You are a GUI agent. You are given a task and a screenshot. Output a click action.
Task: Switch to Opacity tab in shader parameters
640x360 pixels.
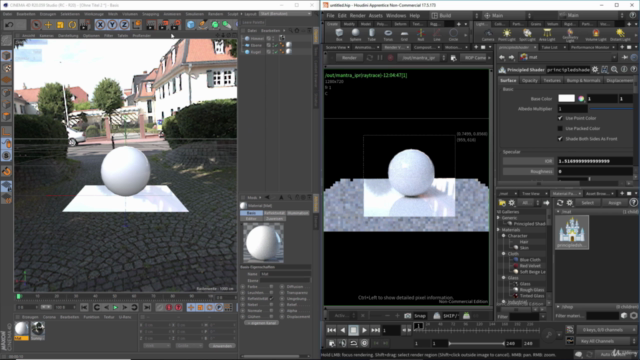[530, 80]
